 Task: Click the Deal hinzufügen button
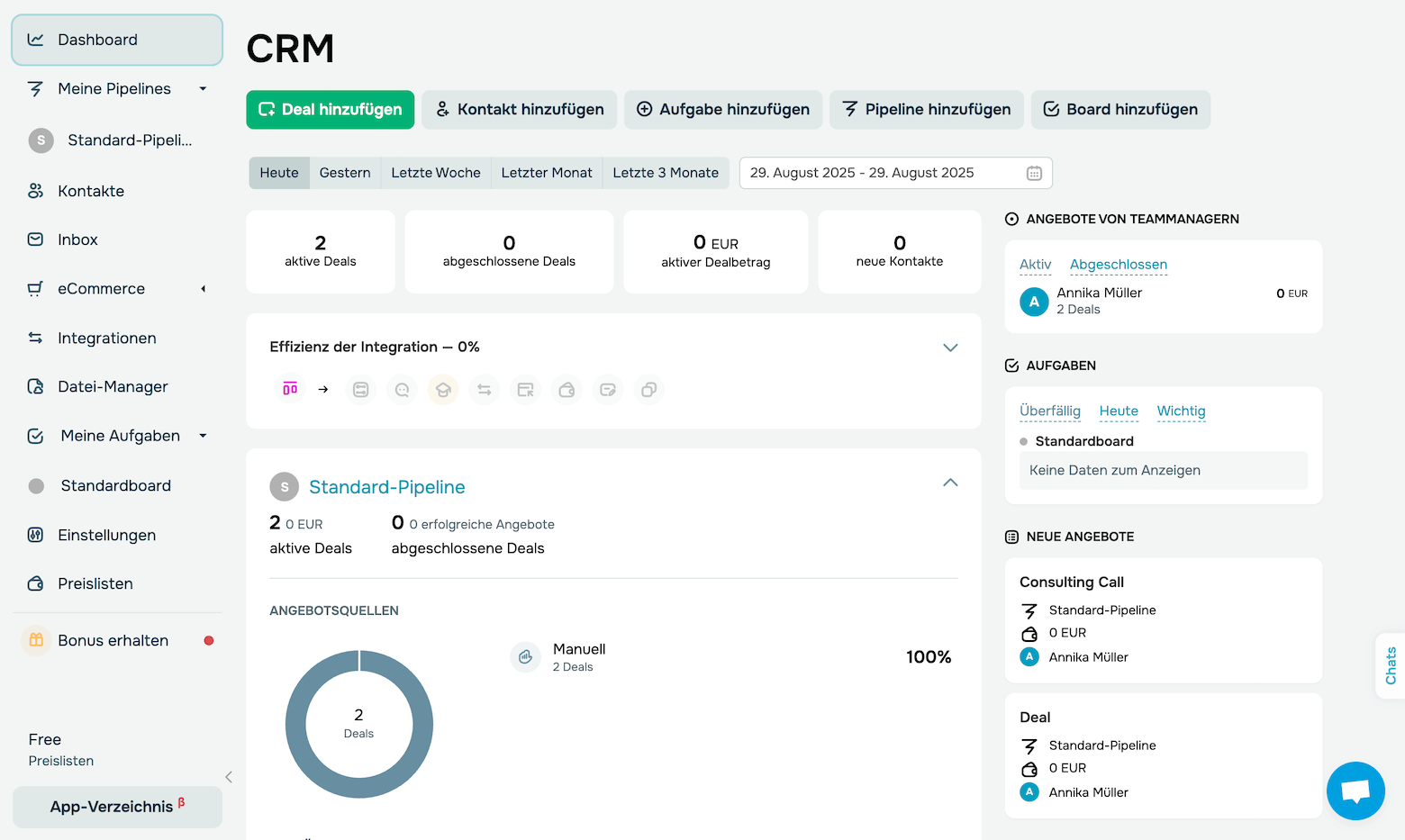[x=331, y=110]
